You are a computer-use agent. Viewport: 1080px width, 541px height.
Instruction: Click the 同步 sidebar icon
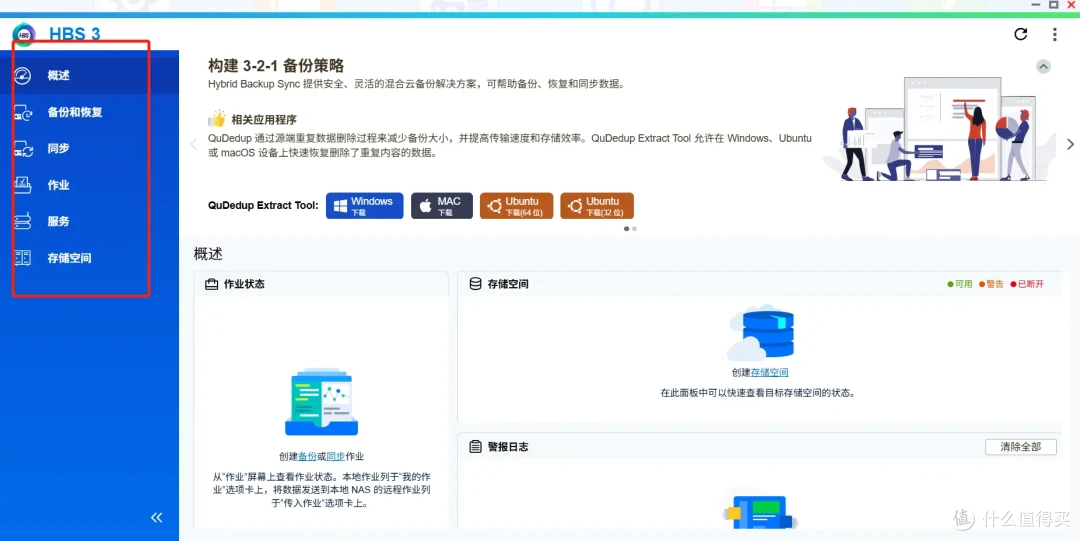pyautogui.click(x=23, y=149)
